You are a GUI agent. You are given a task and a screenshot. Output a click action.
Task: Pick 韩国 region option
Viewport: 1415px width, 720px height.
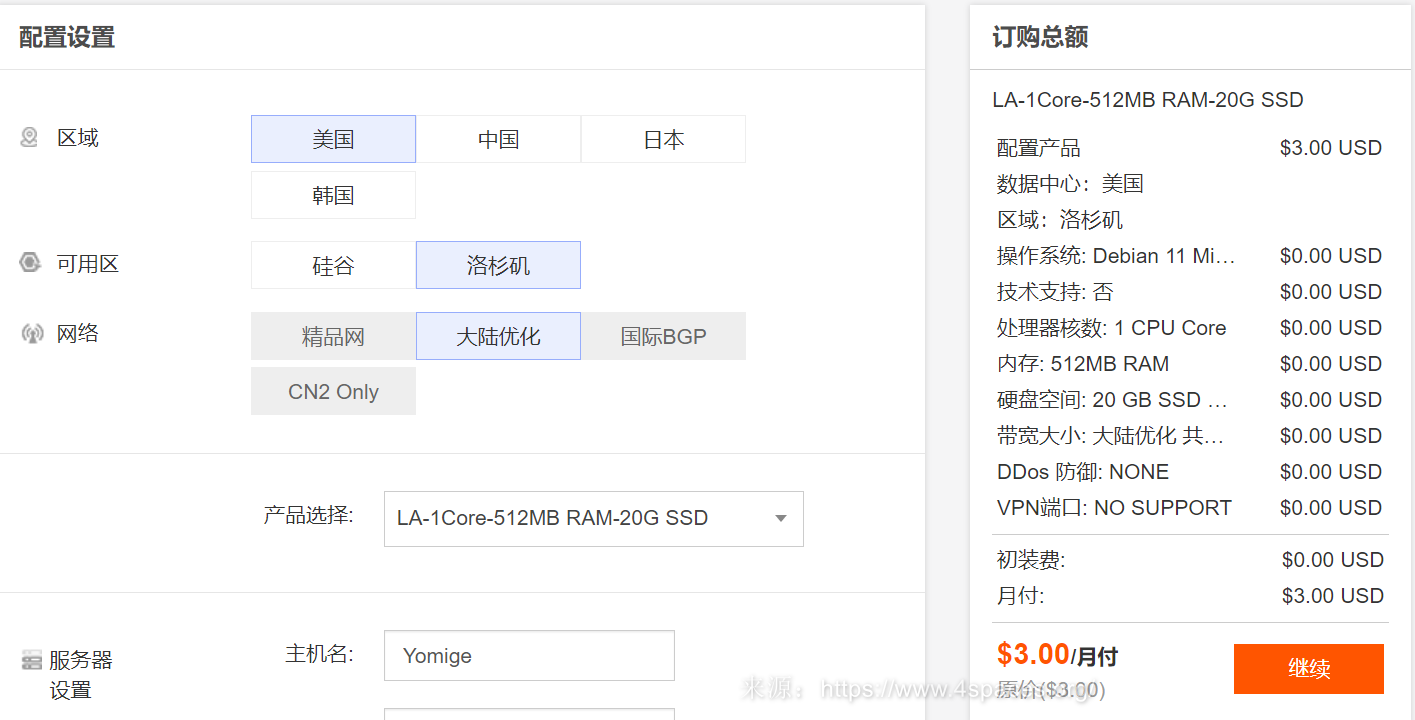click(x=333, y=195)
